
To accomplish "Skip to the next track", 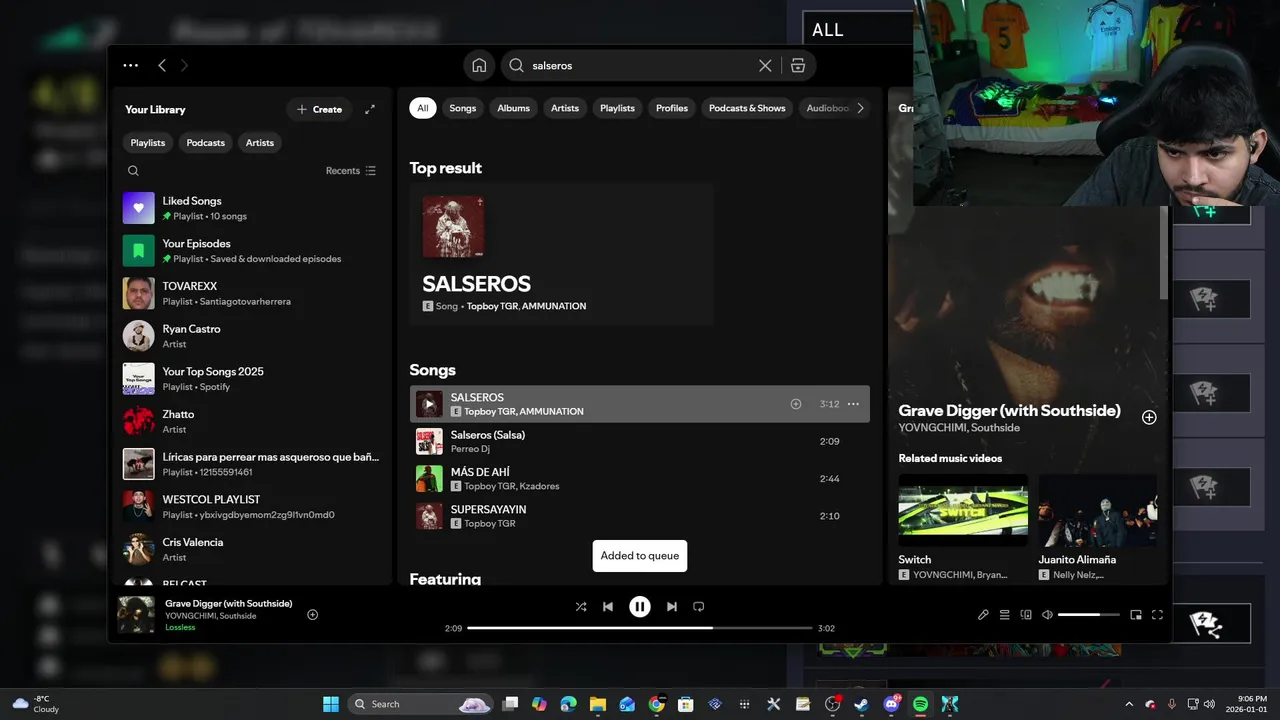I will [672, 606].
